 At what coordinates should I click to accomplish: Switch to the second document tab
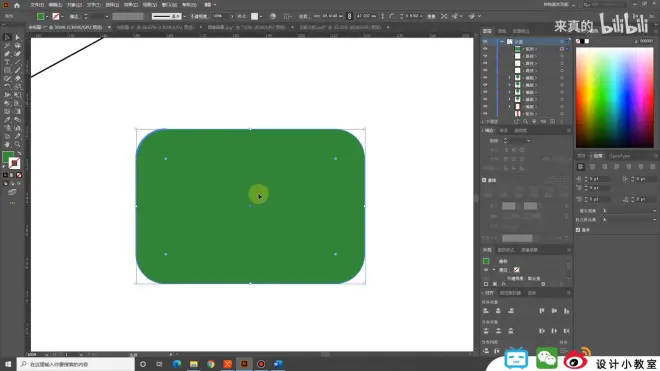coord(155,27)
